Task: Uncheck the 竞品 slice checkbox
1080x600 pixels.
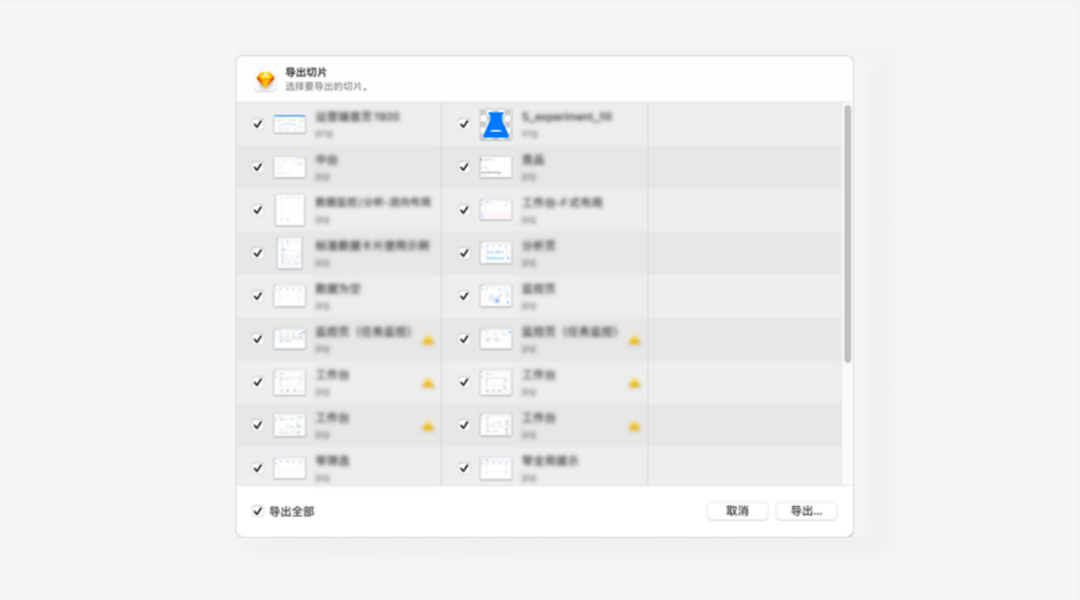Action: [x=464, y=167]
